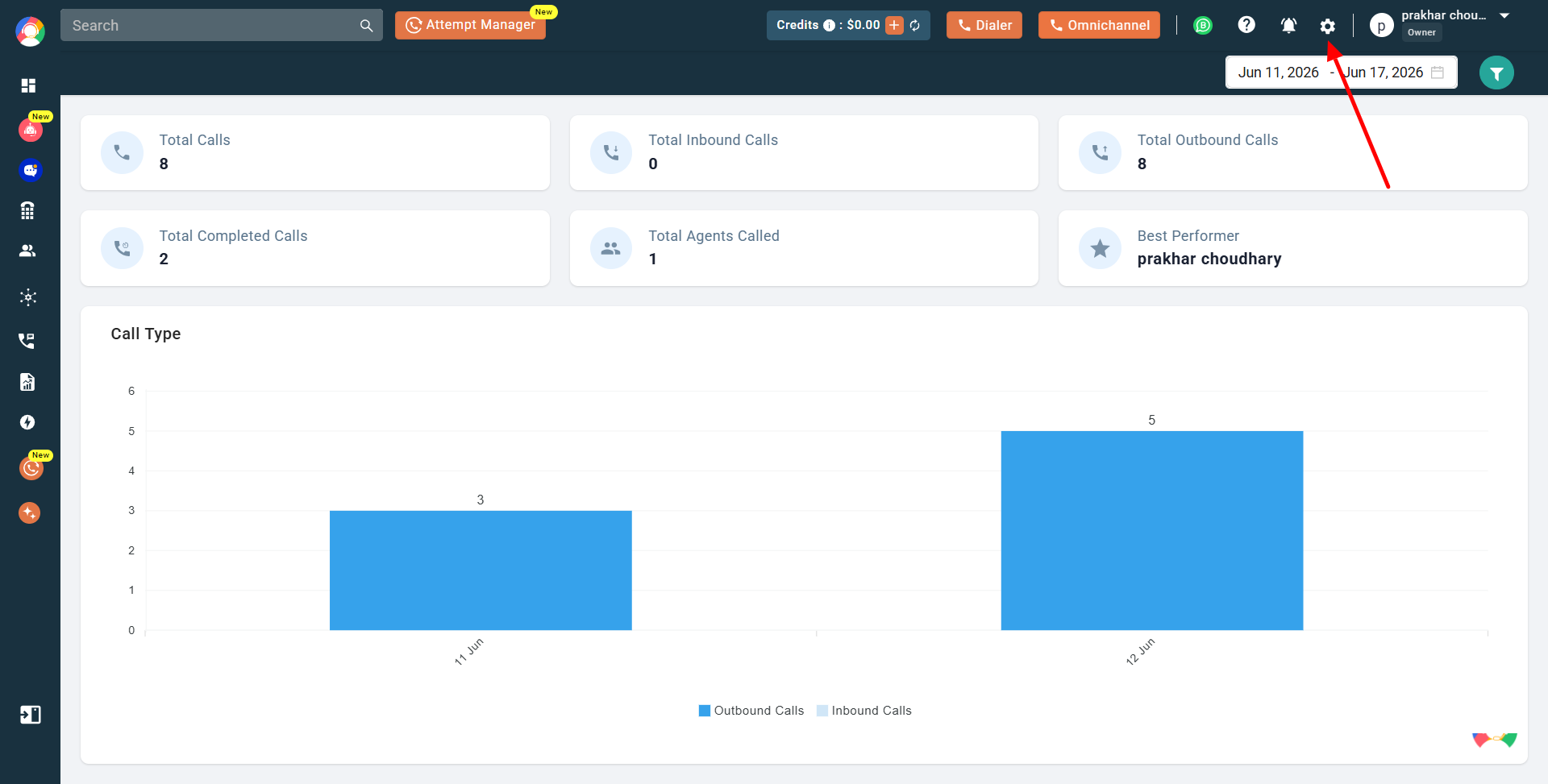Image resolution: width=1548 pixels, height=784 pixels.
Task: Open the Attempt Manager button
Action: [470, 25]
